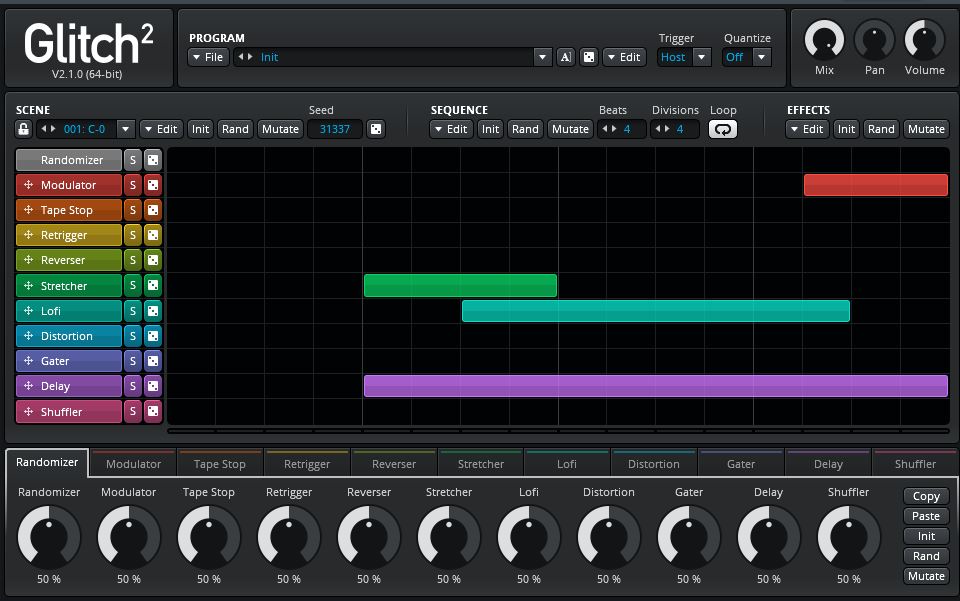Click the Distortion row dice icon

coord(153,336)
